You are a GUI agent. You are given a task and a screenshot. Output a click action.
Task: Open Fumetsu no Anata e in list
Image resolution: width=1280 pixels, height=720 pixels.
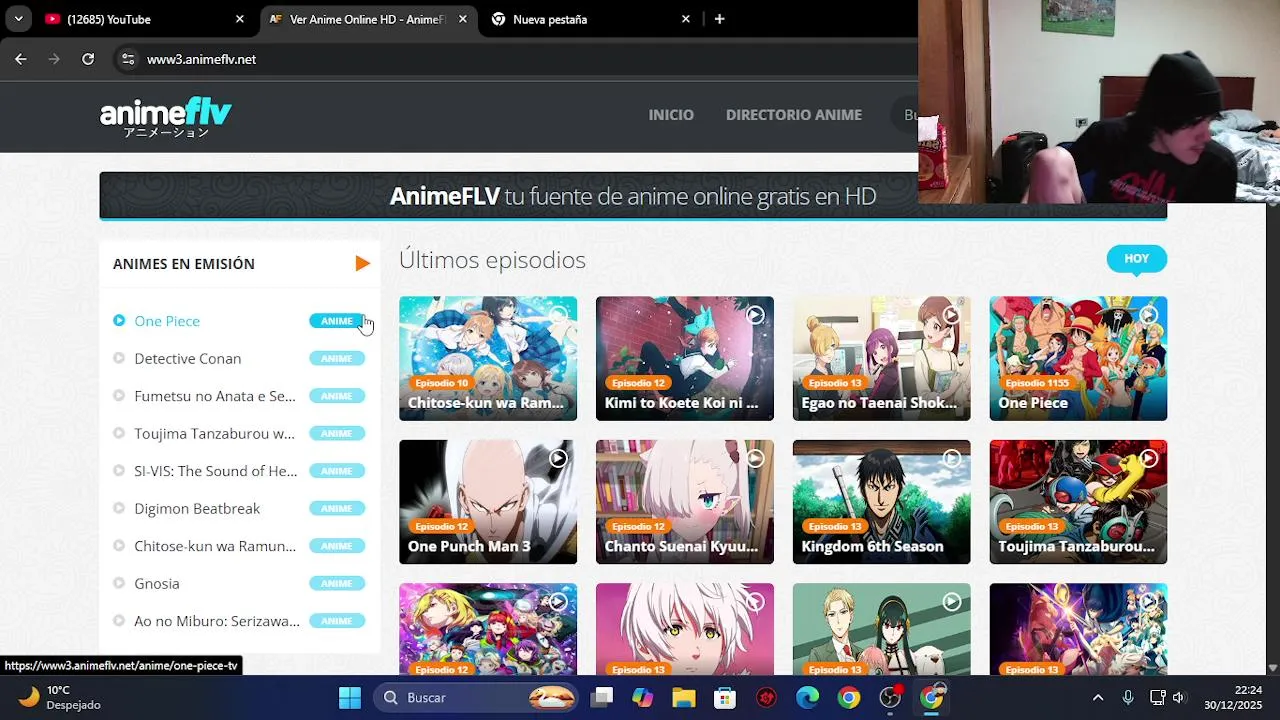coord(215,396)
